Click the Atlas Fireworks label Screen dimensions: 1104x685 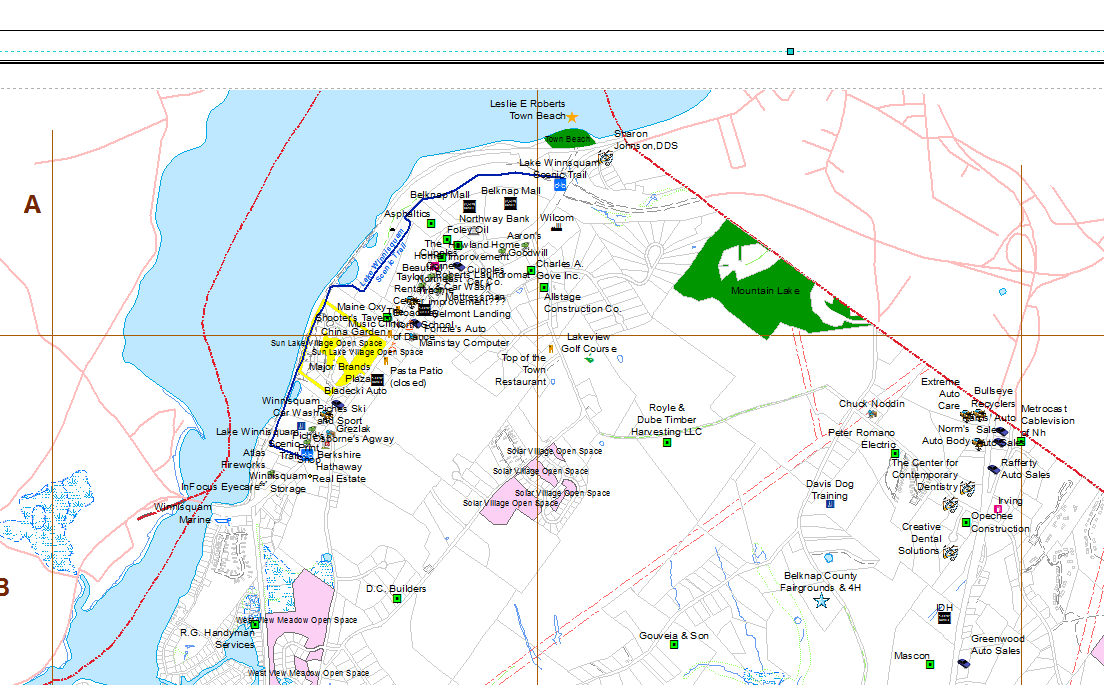click(244, 458)
